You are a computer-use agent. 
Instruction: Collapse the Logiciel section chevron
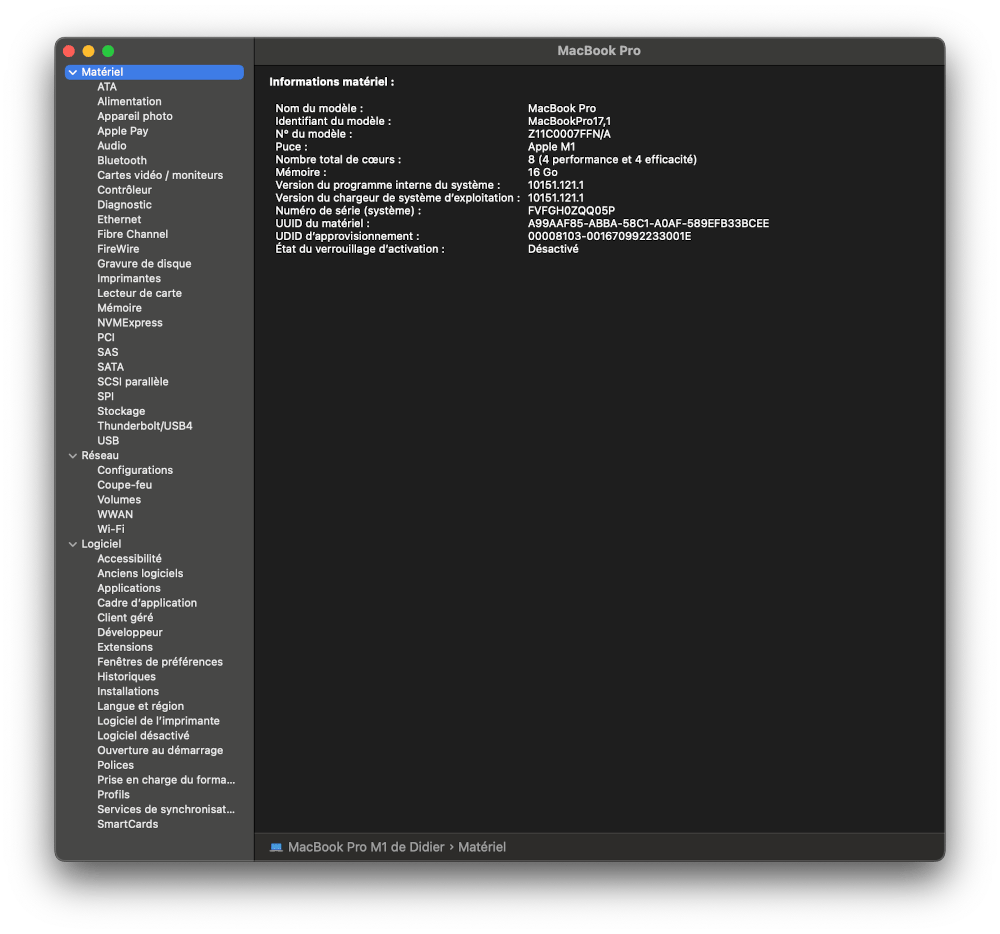(73, 544)
